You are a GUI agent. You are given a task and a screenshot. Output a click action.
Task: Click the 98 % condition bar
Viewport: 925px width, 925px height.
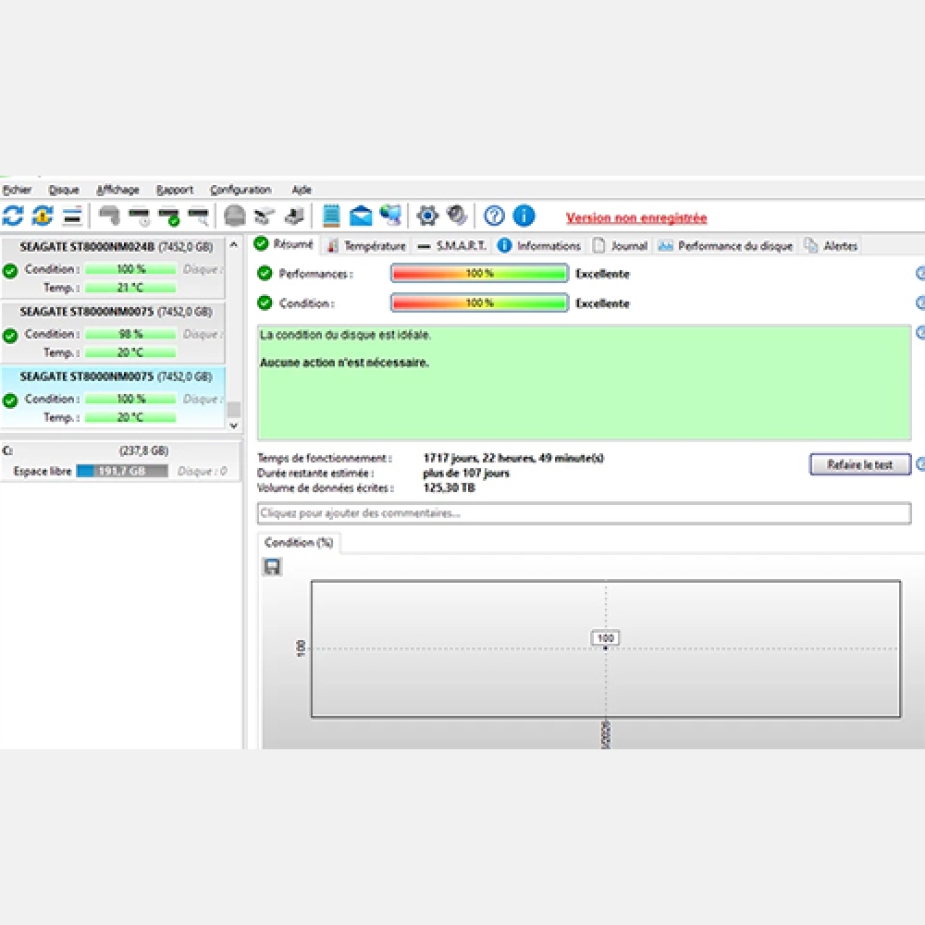pyautogui.click(x=130, y=334)
